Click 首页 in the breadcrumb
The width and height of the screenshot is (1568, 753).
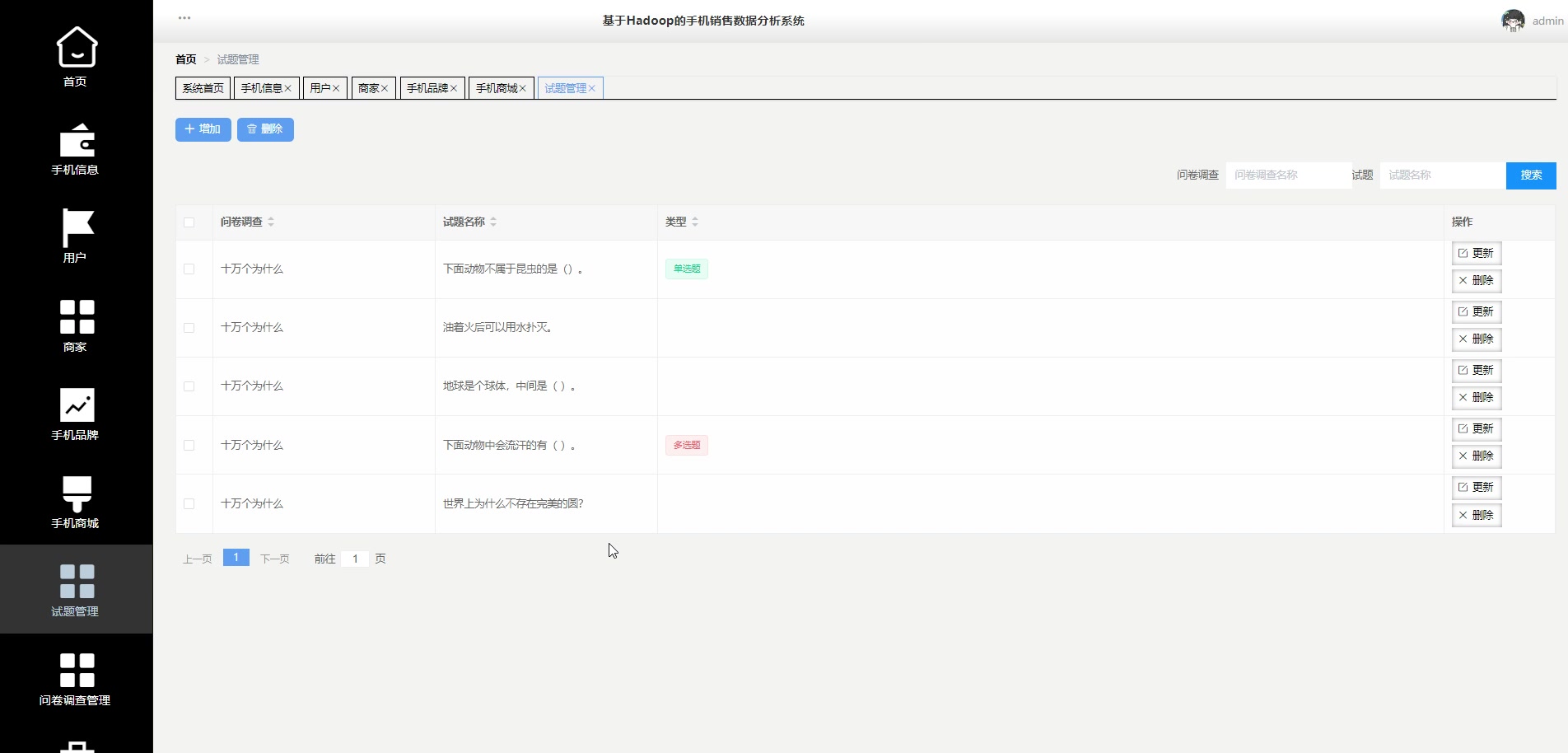click(x=186, y=59)
